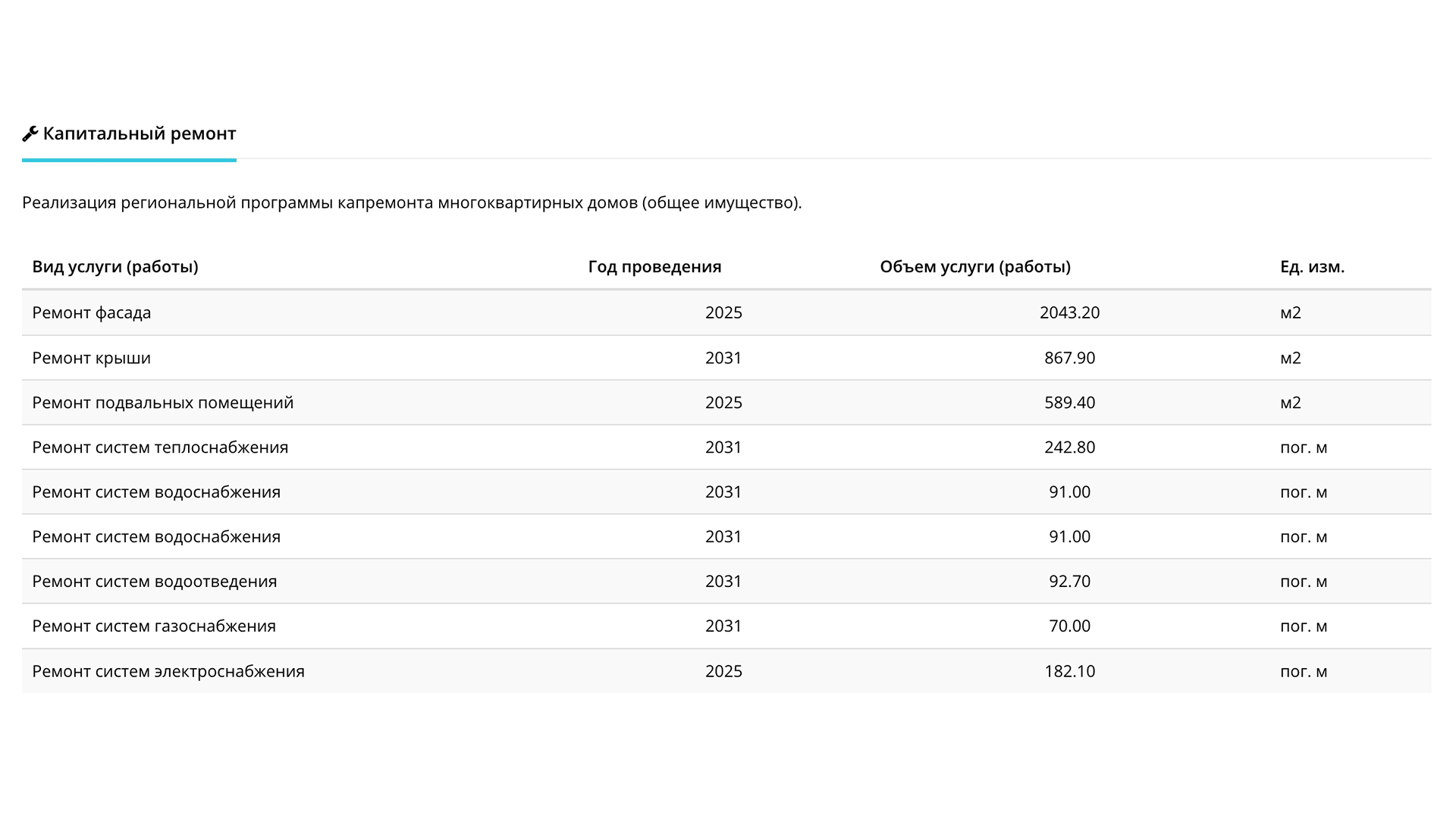Click the Объем услуги (работы) column header
This screenshot has height=819, width=1456.
click(x=974, y=267)
